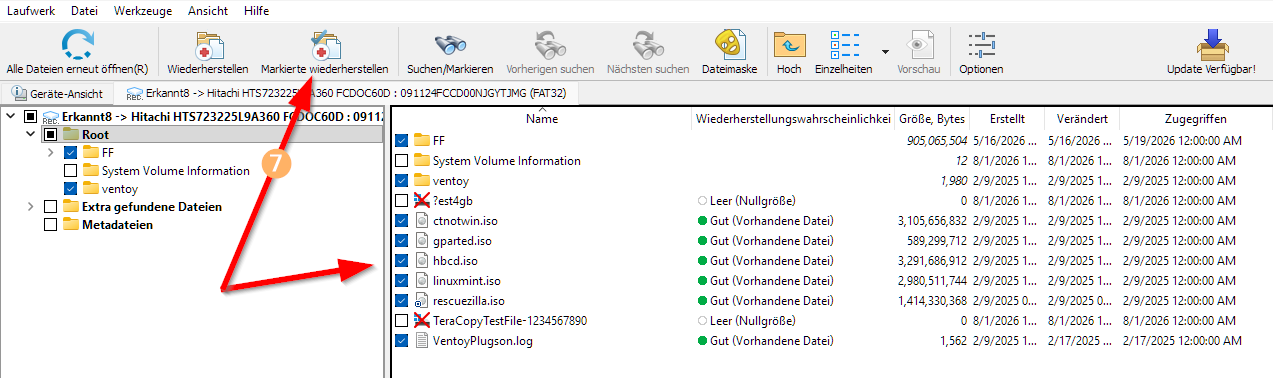
Task: Click the ctnotwin.iso file icon
Action: [x=421, y=220]
